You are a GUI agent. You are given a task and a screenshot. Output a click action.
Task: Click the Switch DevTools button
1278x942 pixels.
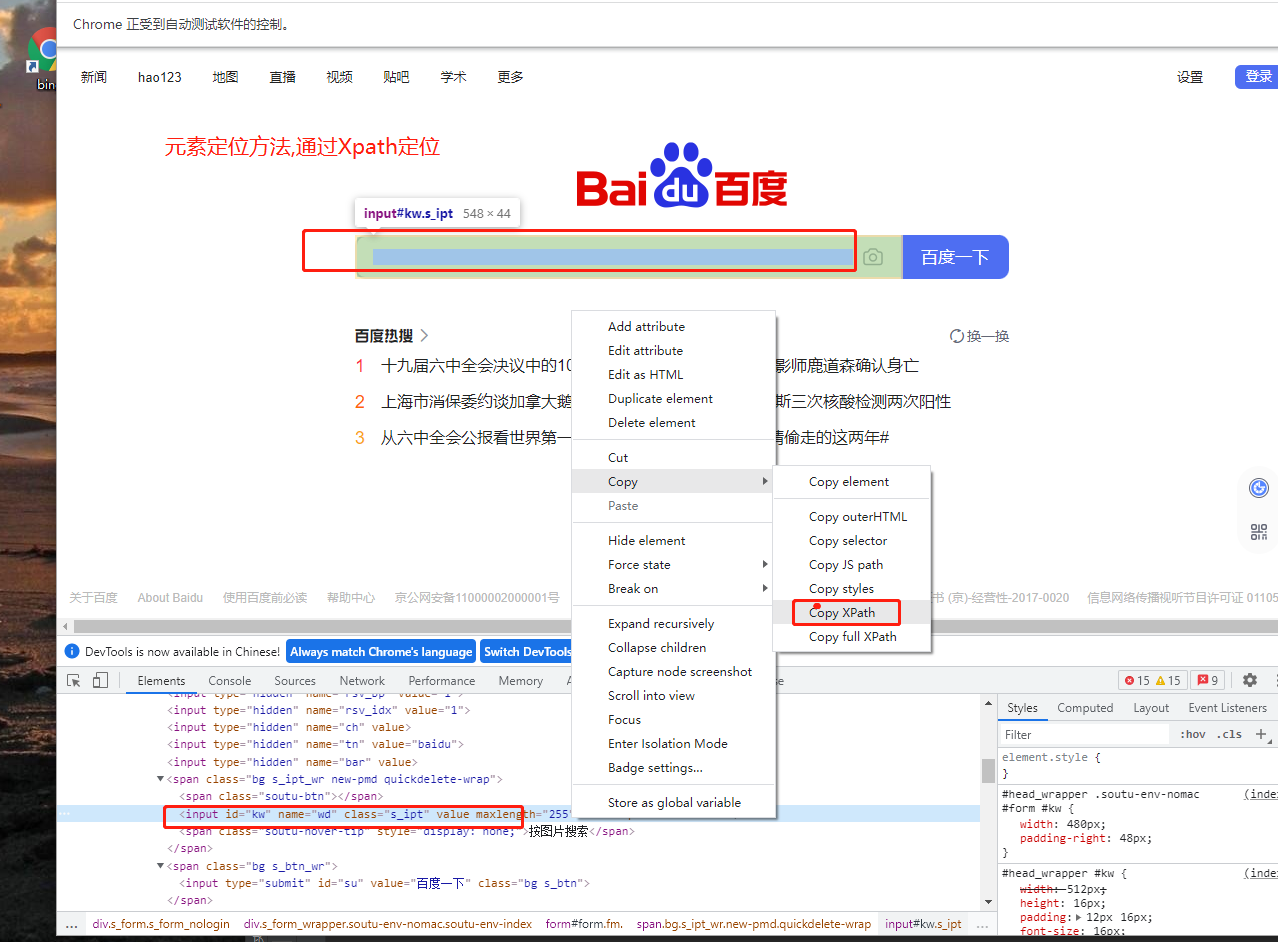pyautogui.click(x=527, y=652)
